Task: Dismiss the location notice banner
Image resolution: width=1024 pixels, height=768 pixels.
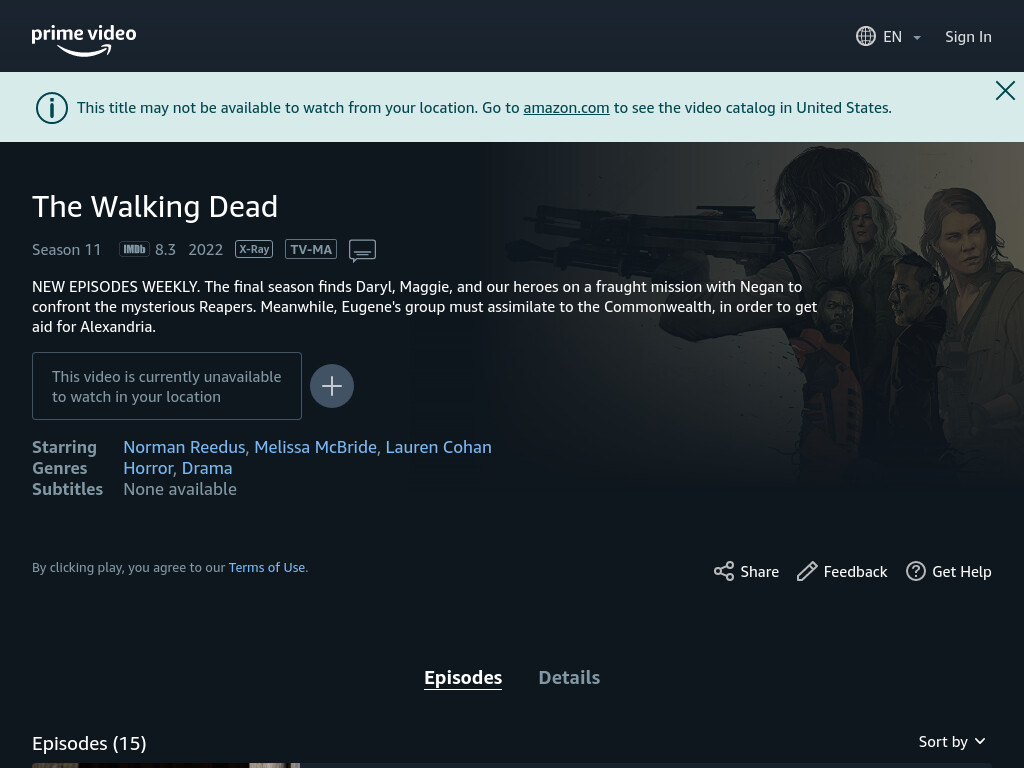Action: click(x=1005, y=90)
